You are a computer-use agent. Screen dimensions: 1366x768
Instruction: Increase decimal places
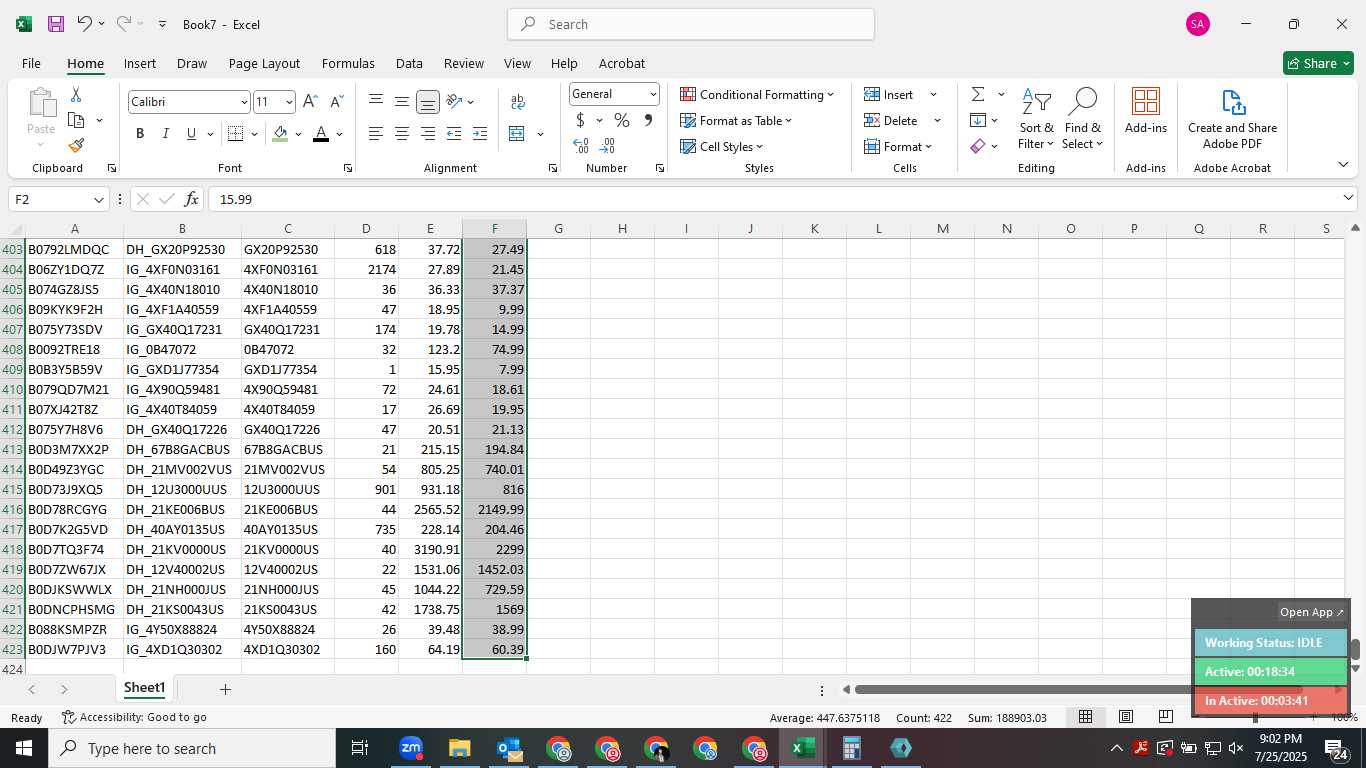(x=581, y=146)
